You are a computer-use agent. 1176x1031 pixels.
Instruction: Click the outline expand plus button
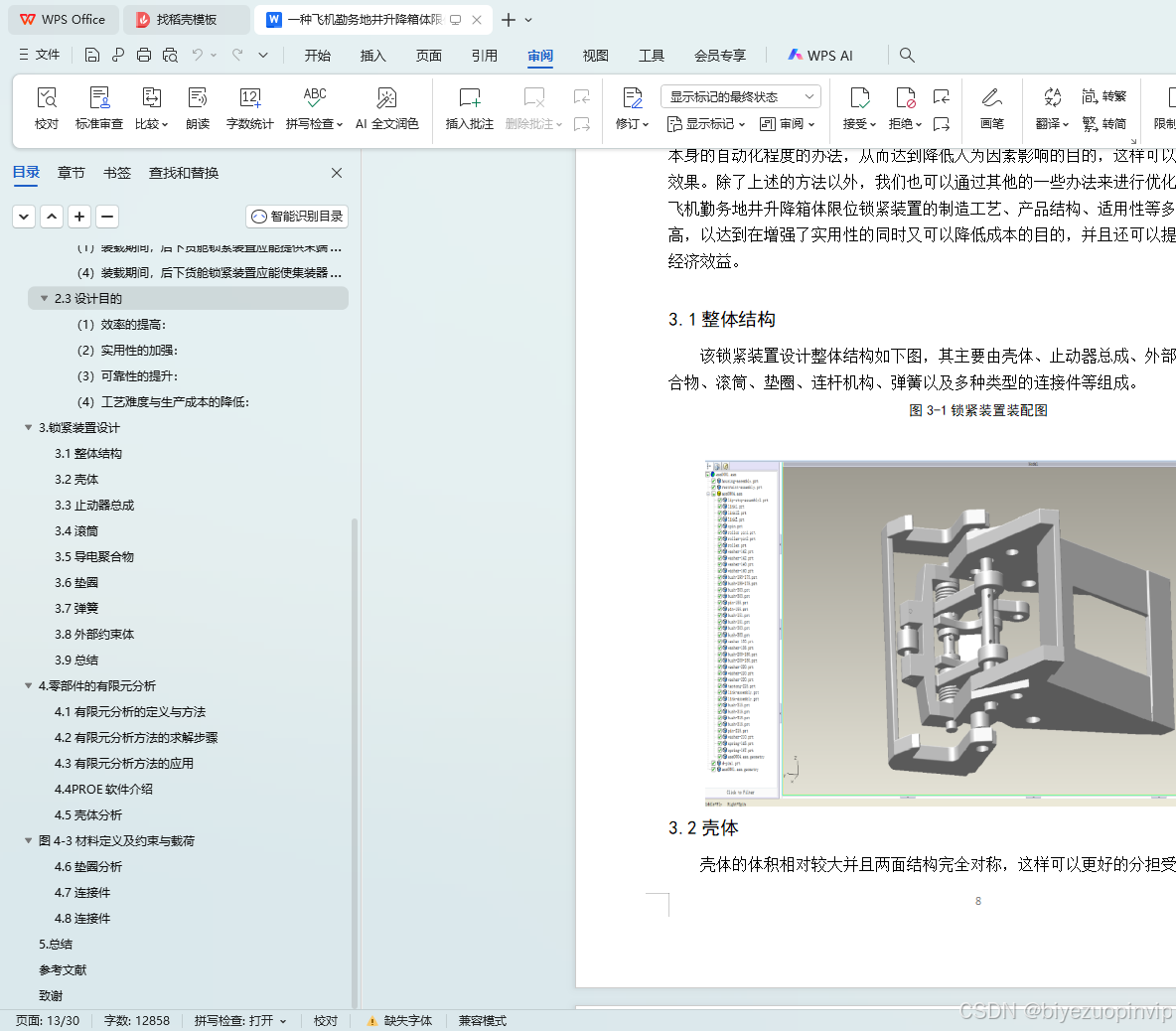pyautogui.click(x=79, y=217)
